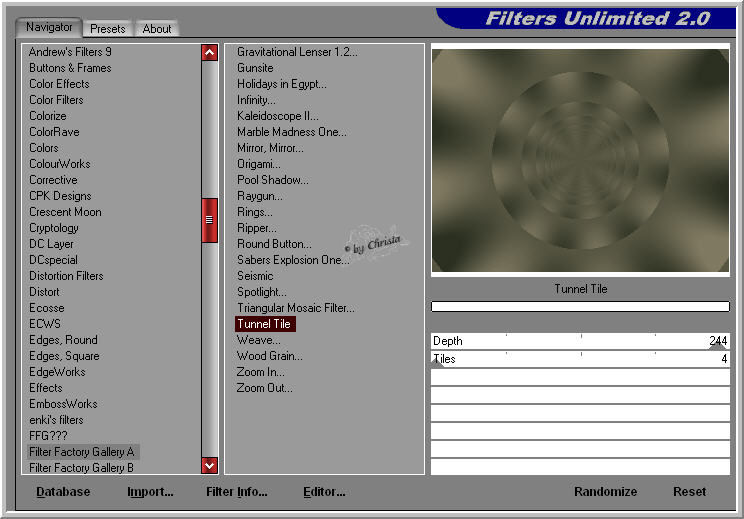Viewport: 744px width, 519px height.
Task: Open Filter Info...
Action: 236,491
